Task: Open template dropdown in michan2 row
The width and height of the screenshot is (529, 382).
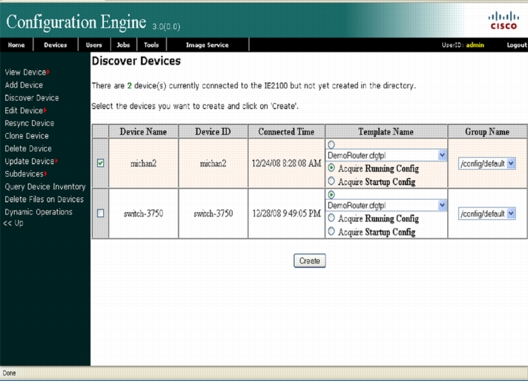Action: pos(386,156)
